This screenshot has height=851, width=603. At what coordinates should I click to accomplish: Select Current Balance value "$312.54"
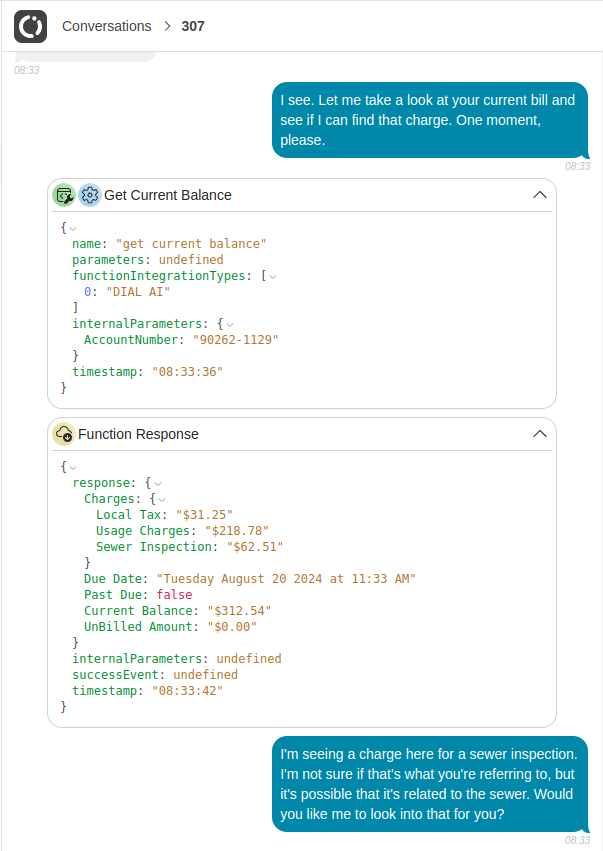239,611
